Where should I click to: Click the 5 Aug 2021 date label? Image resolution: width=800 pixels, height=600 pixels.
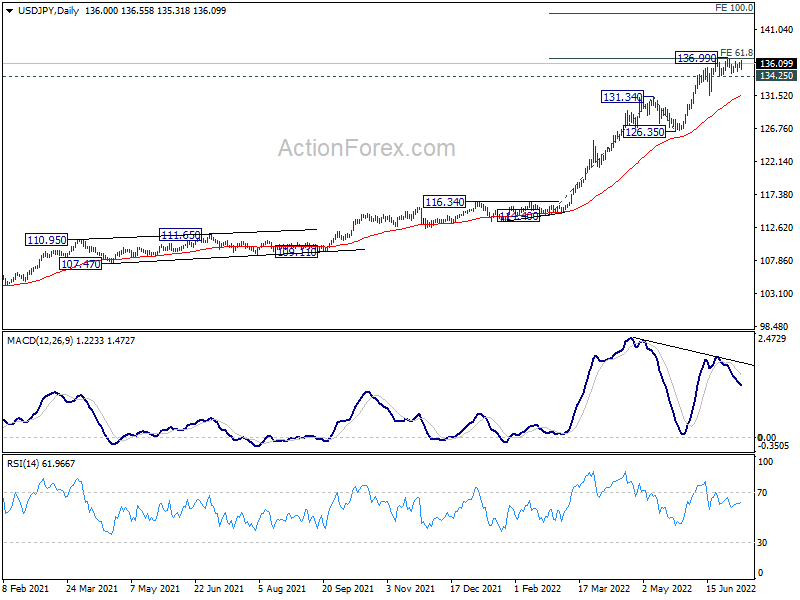[282, 588]
